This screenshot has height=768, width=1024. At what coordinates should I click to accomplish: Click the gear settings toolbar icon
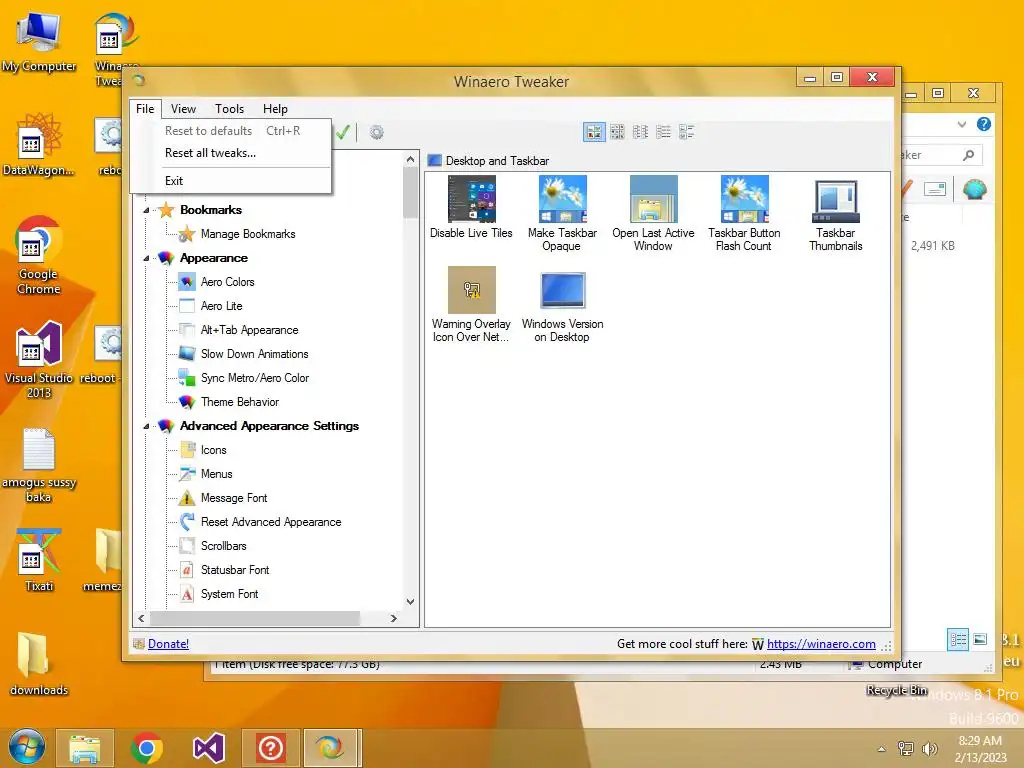tap(377, 133)
